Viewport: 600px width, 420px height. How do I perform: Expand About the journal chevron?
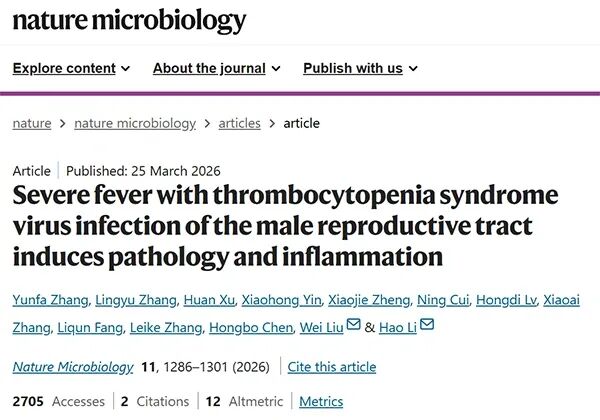(276, 69)
